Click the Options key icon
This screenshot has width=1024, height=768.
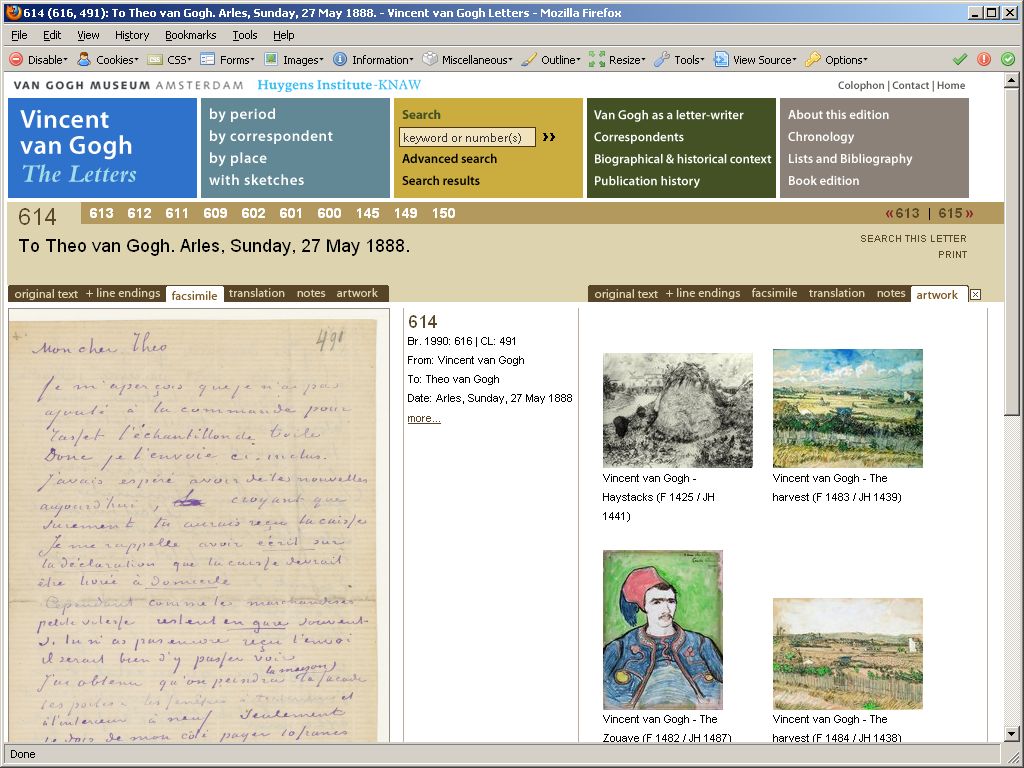coord(812,59)
